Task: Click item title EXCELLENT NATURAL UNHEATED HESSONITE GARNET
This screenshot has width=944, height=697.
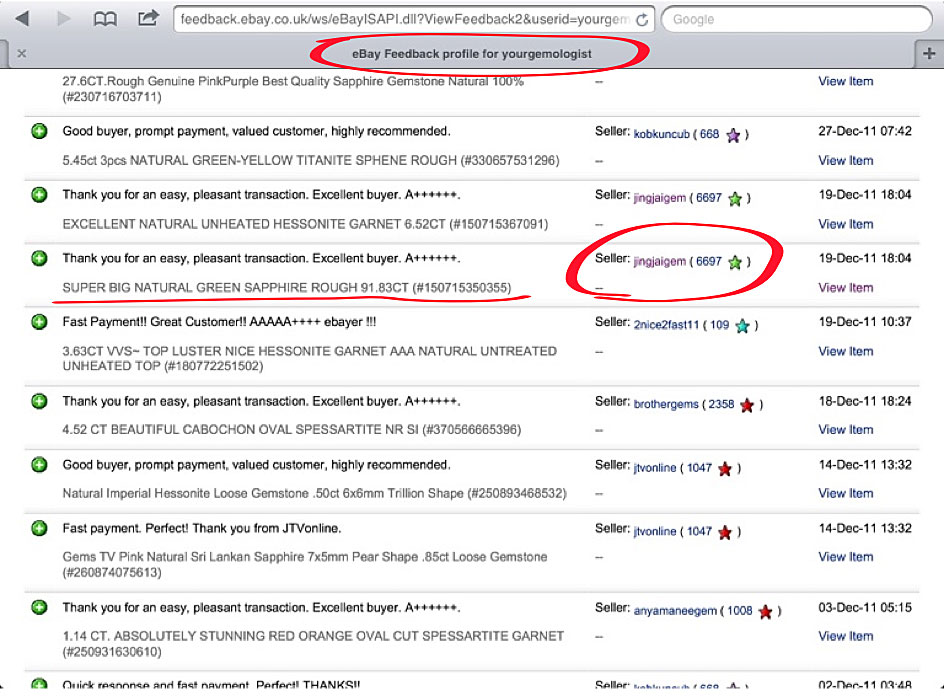Action: click(305, 225)
